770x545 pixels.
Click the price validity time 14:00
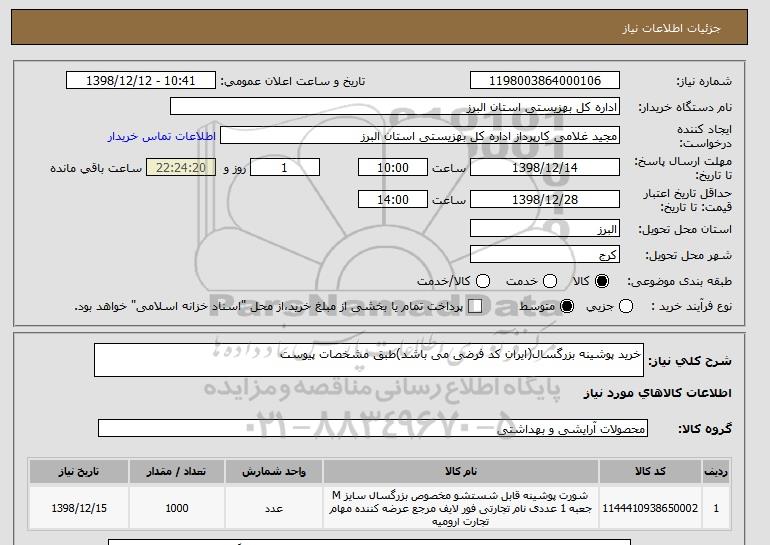coord(393,199)
